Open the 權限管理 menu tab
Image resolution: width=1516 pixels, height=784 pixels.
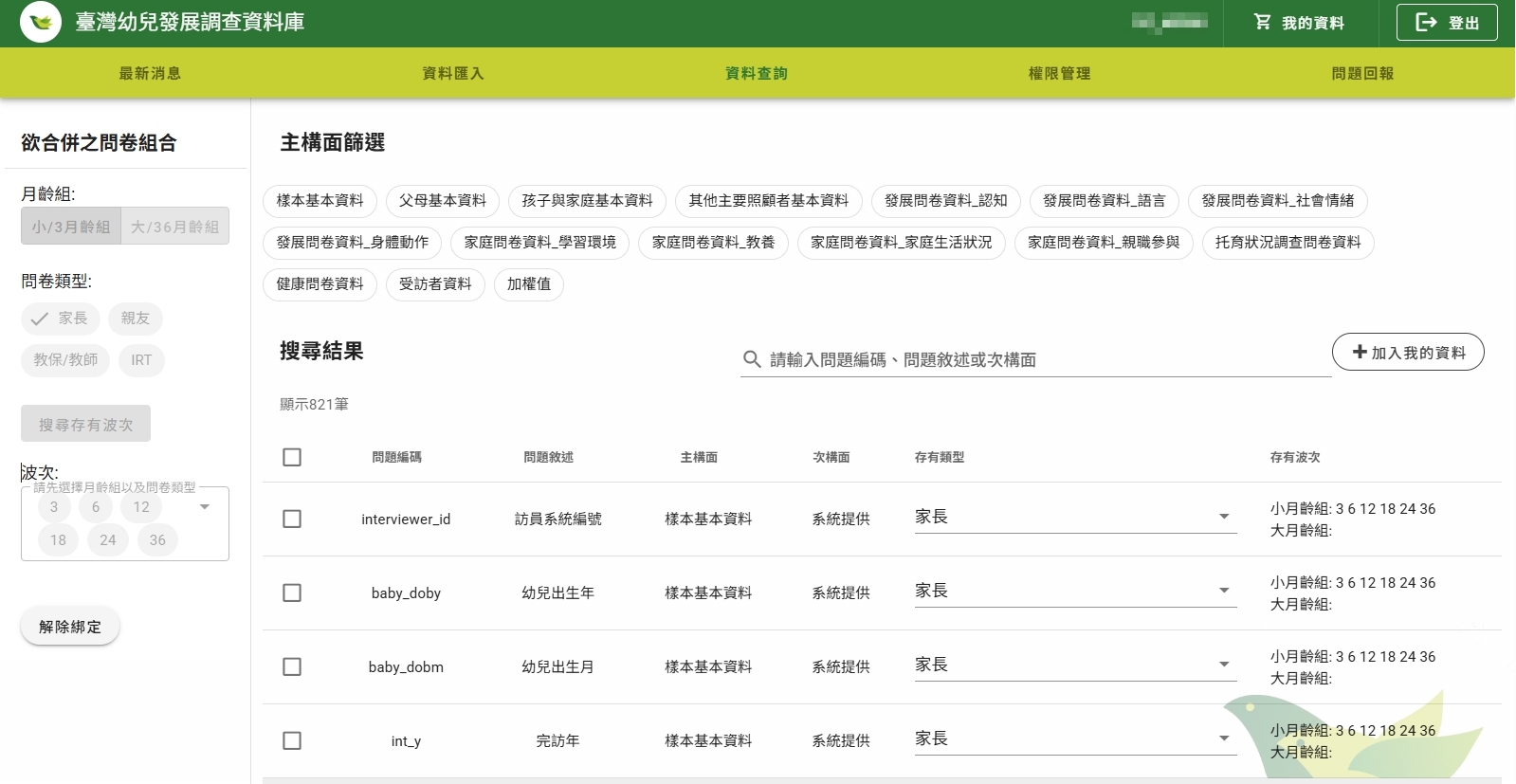(1059, 74)
